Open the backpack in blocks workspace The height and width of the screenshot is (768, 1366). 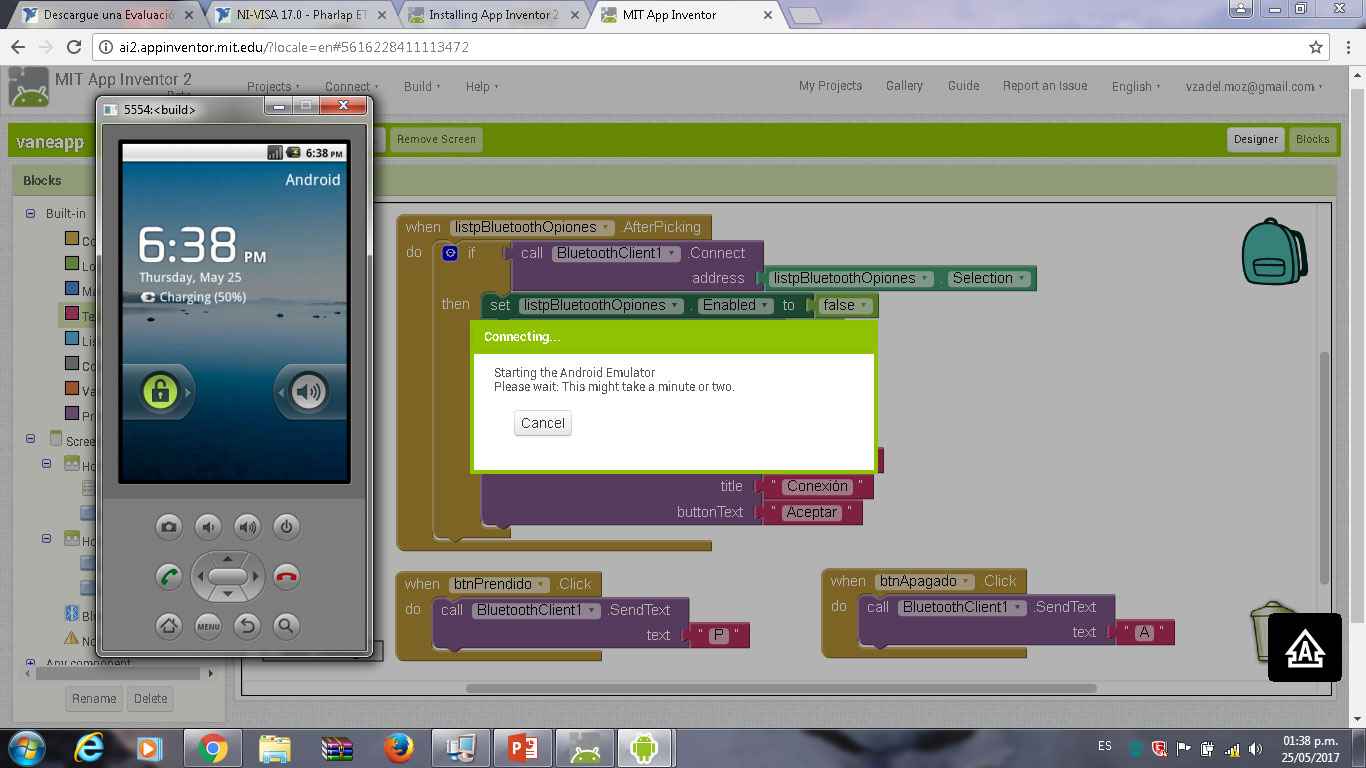tap(1272, 252)
